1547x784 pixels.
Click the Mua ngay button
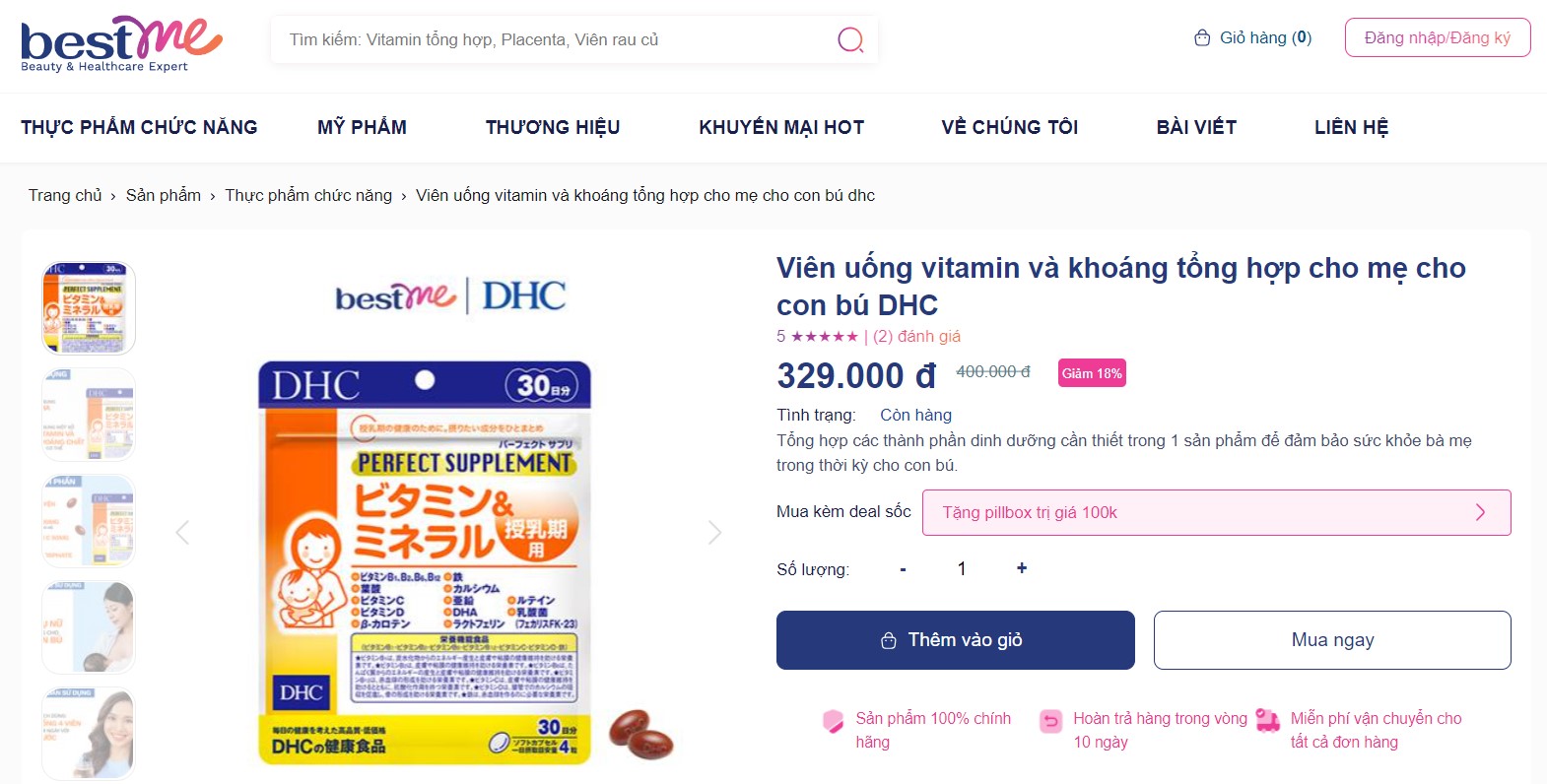(x=1332, y=639)
